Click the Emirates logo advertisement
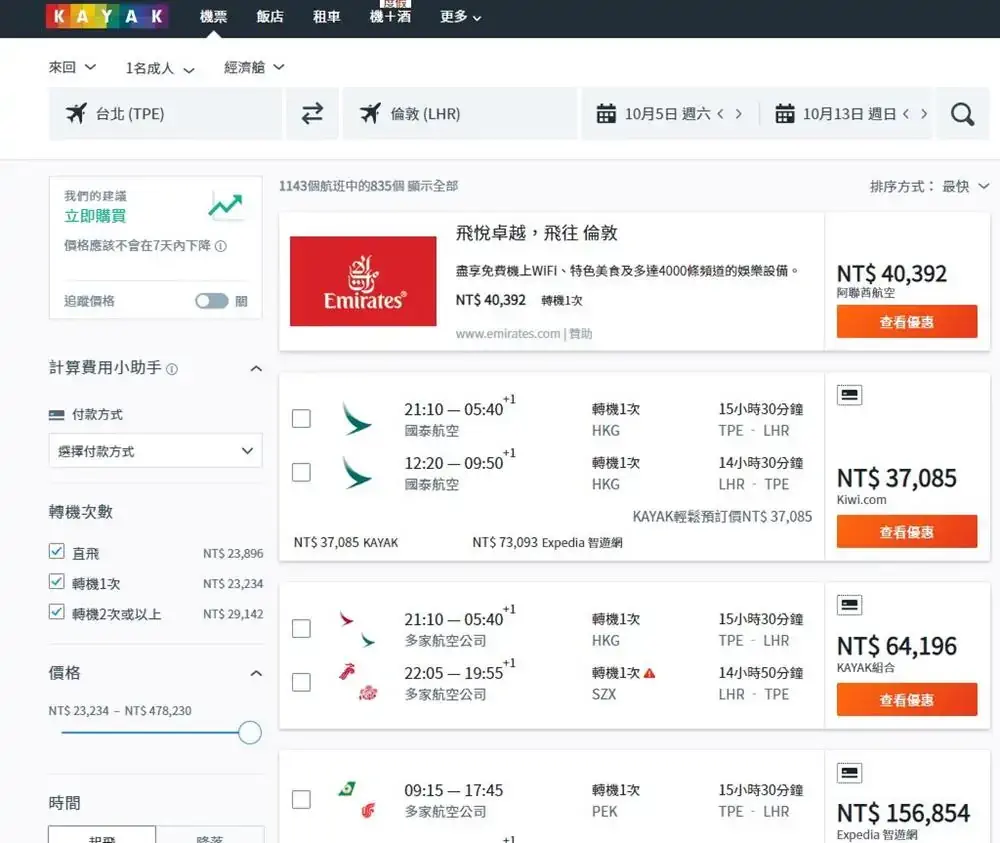This screenshot has width=1000, height=843. (x=363, y=281)
